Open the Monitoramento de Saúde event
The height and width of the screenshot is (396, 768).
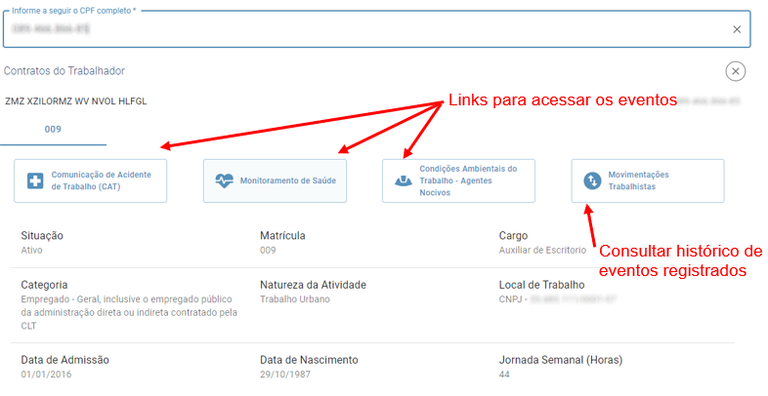tap(275, 181)
